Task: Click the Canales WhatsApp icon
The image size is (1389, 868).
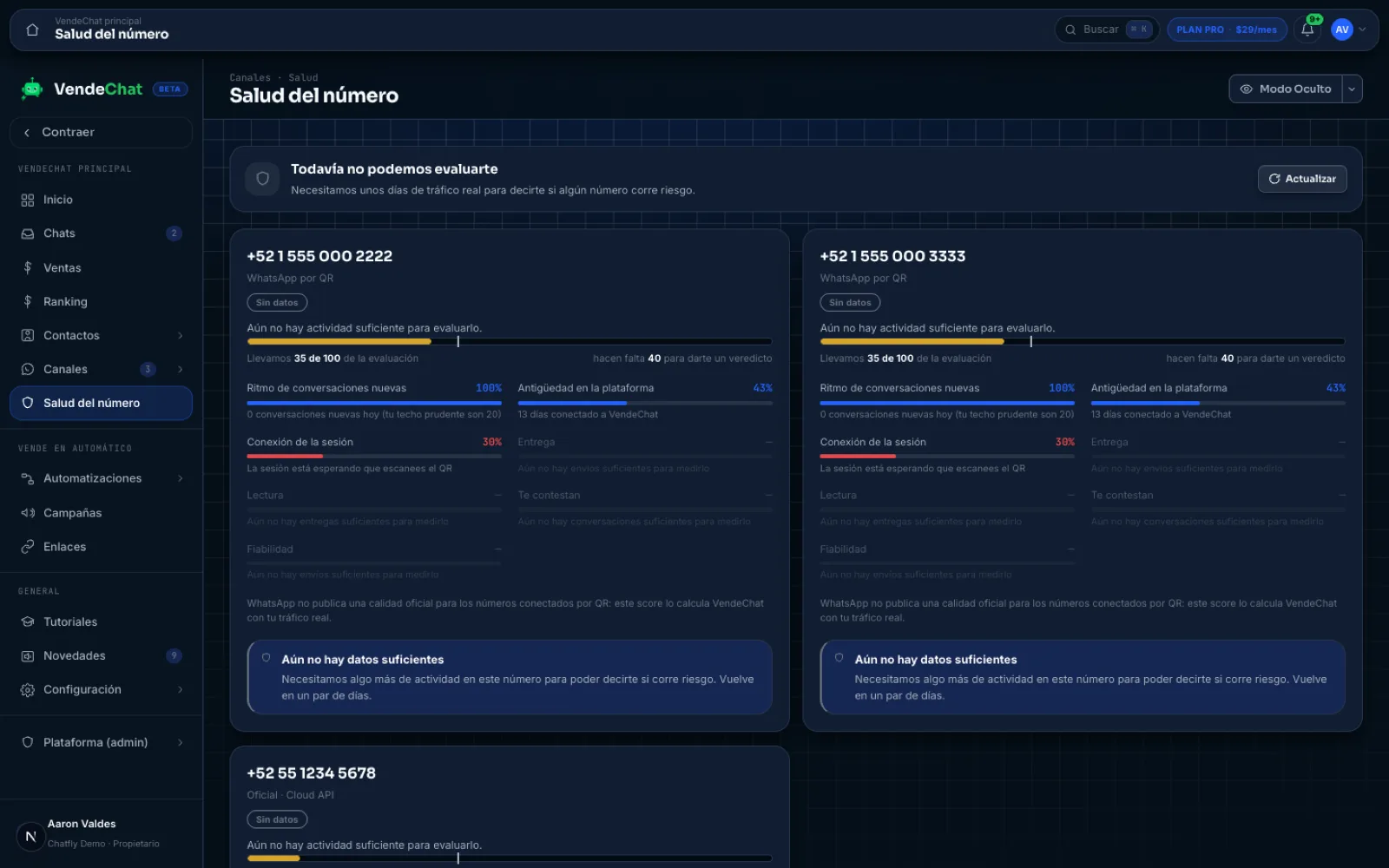Action: pyautogui.click(x=28, y=369)
